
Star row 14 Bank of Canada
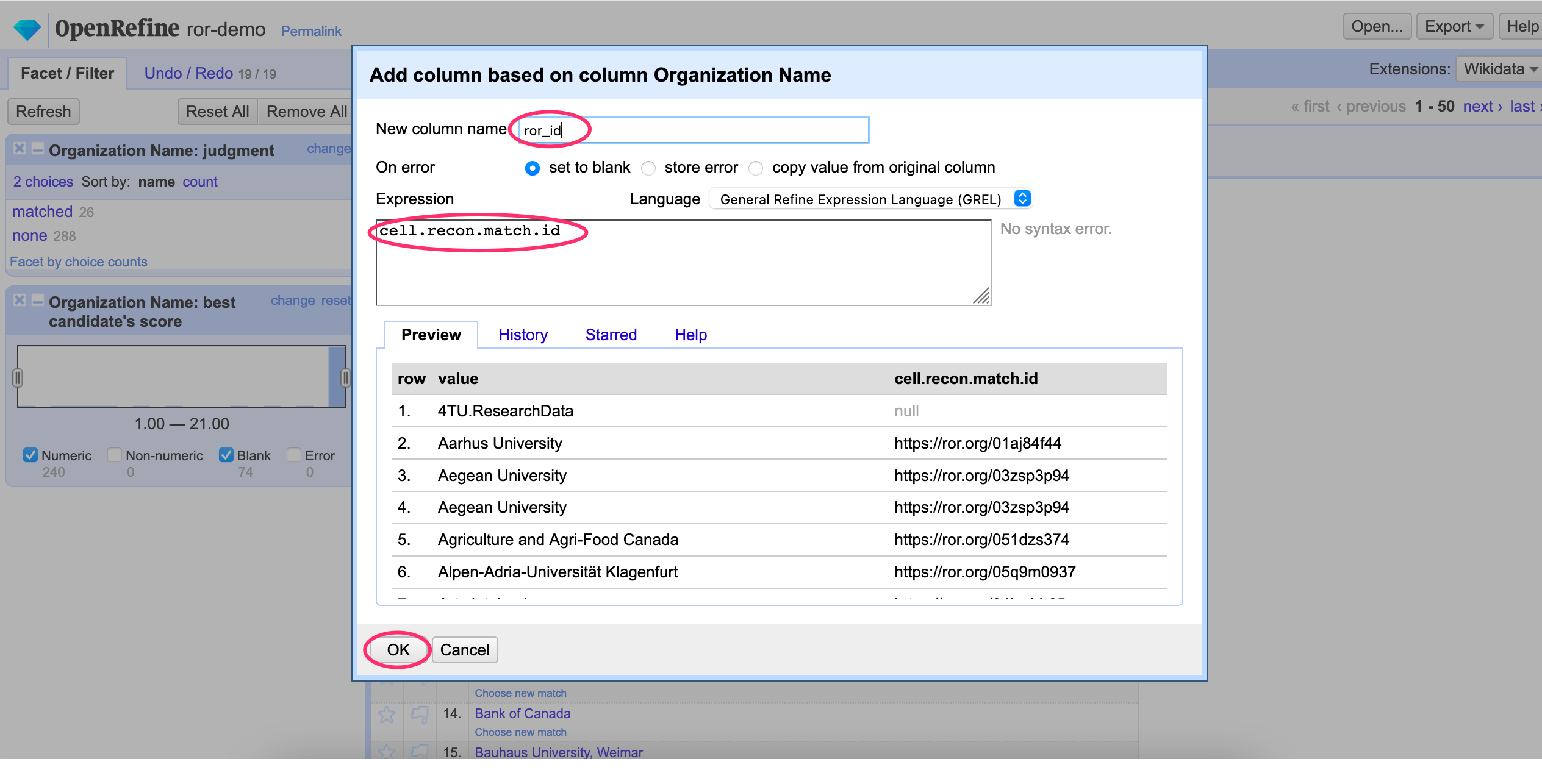click(387, 715)
